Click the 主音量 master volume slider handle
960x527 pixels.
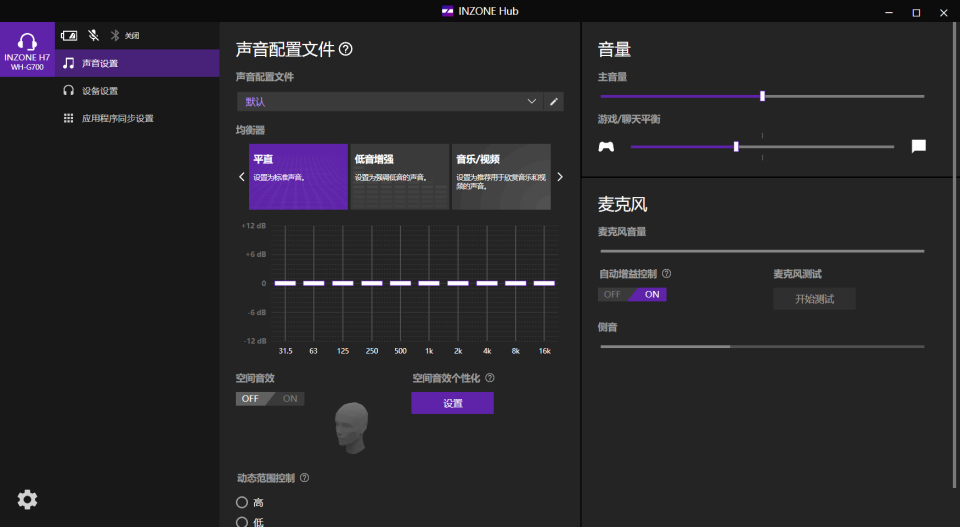[762, 96]
